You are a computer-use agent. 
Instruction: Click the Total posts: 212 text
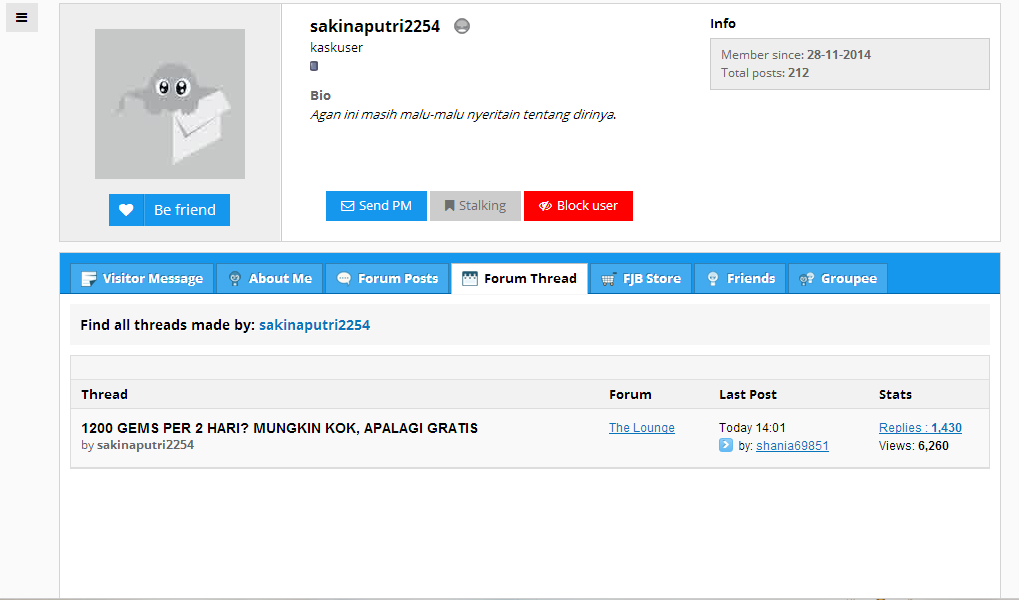pyautogui.click(x=765, y=73)
